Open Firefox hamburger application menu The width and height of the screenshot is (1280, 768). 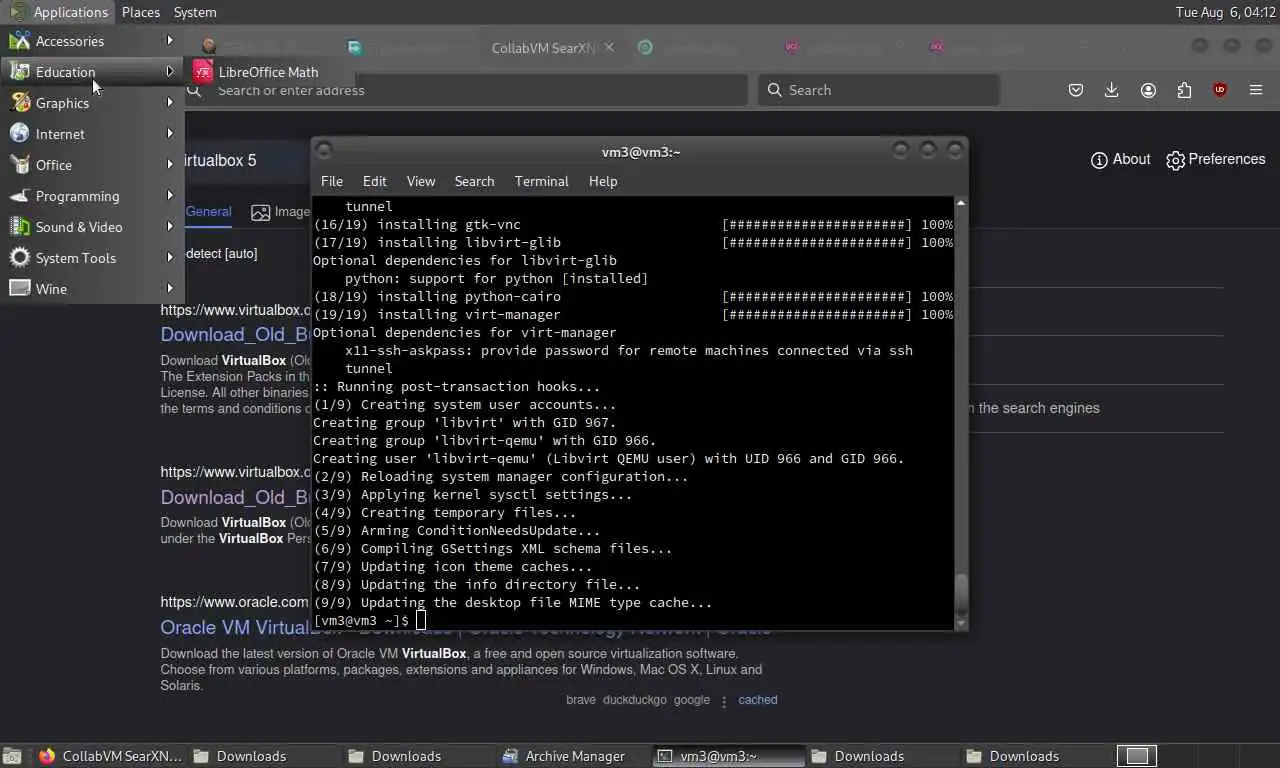1256,90
